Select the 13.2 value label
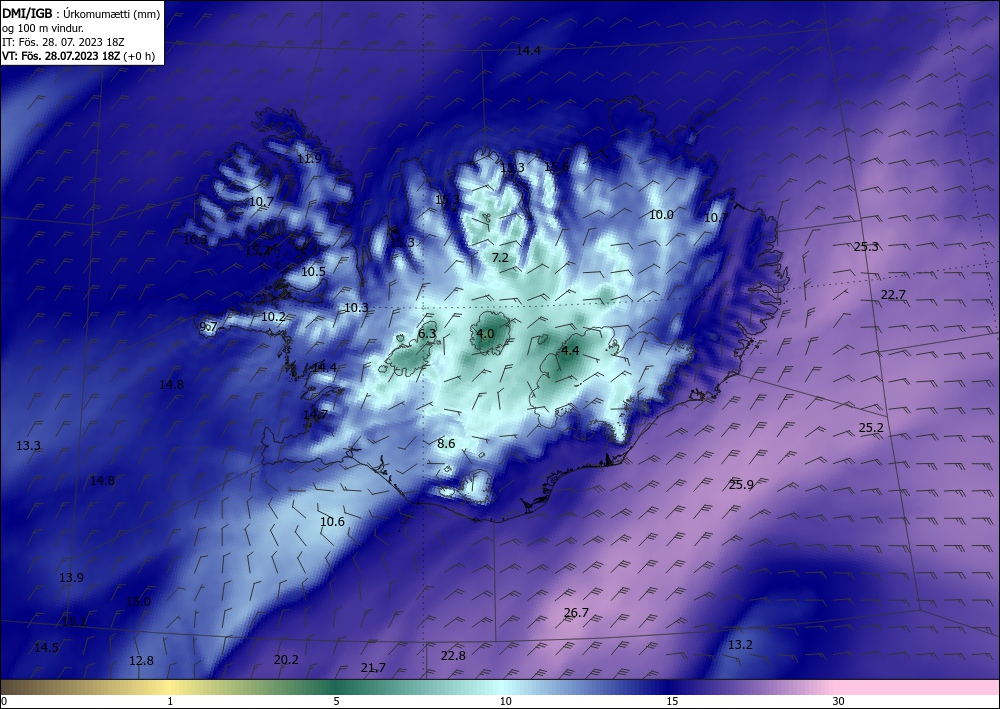 coord(740,645)
